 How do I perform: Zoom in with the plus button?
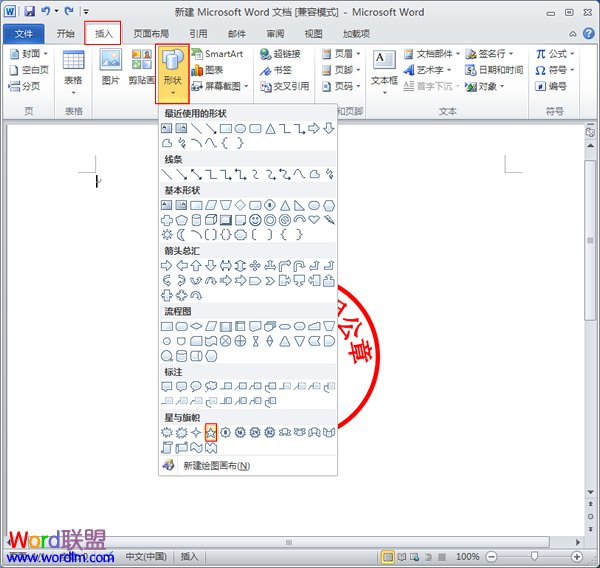(x=576, y=556)
